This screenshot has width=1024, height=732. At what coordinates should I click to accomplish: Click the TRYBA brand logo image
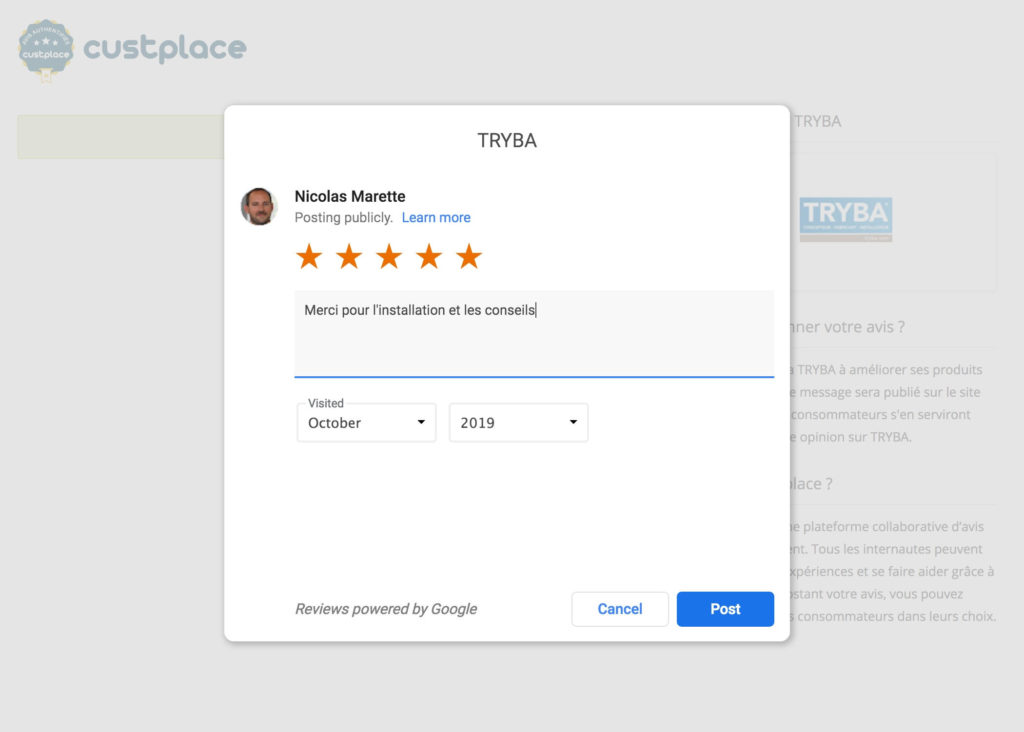click(x=845, y=220)
